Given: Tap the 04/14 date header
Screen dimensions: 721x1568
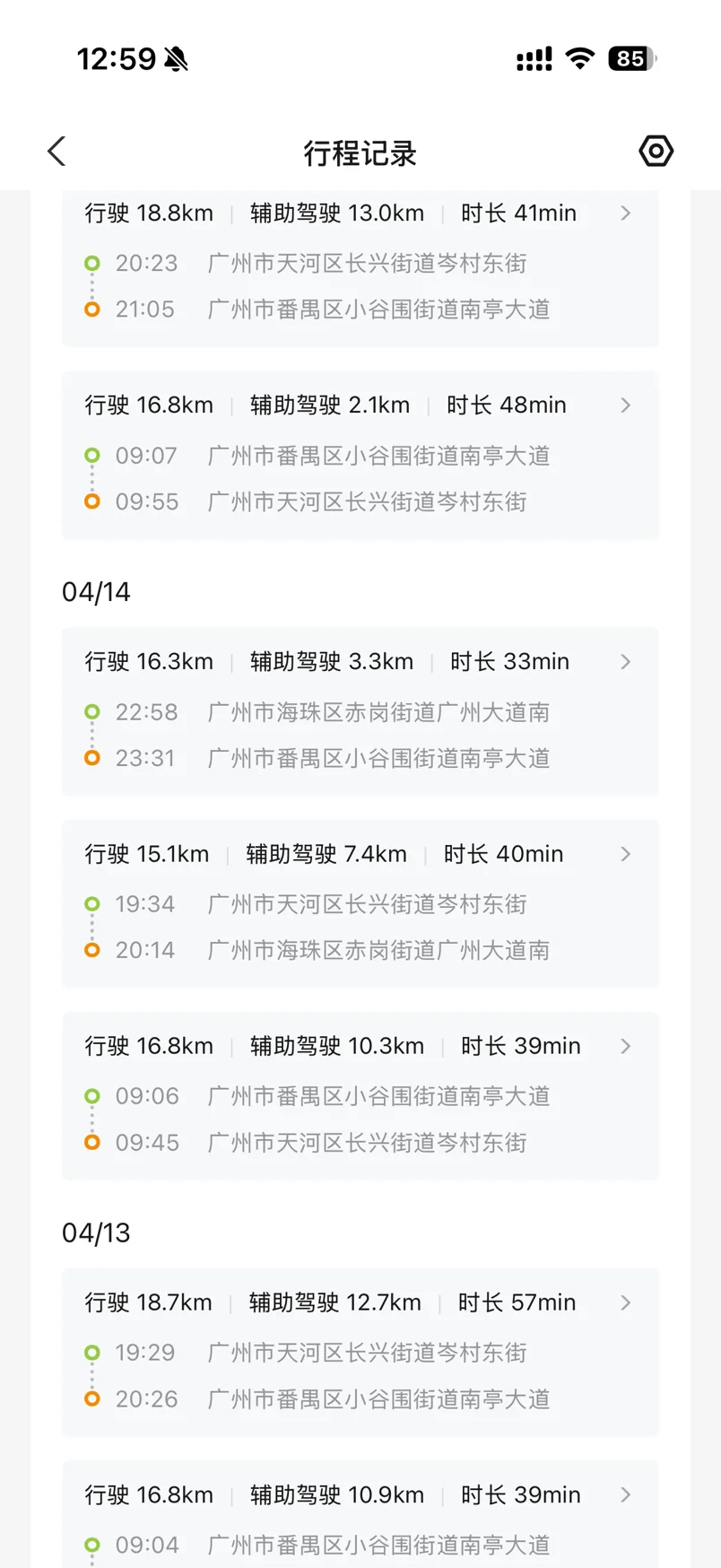Looking at the screenshot, I should coord(96,592).
